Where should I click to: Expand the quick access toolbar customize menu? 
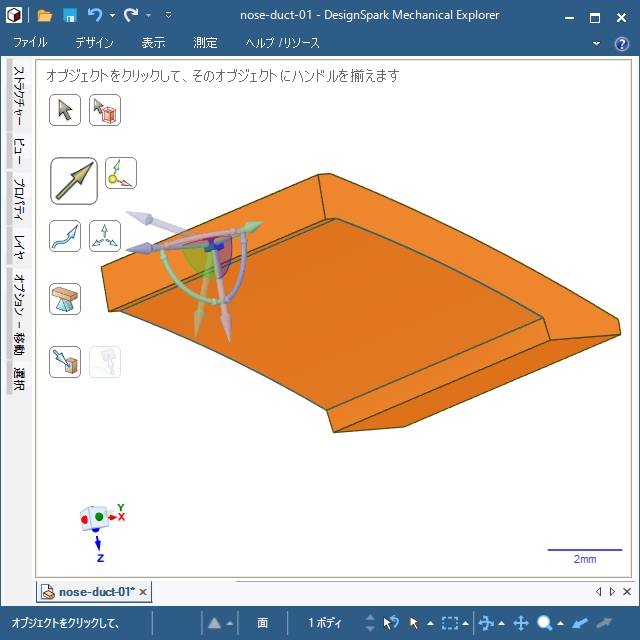(x=168, y=16)
